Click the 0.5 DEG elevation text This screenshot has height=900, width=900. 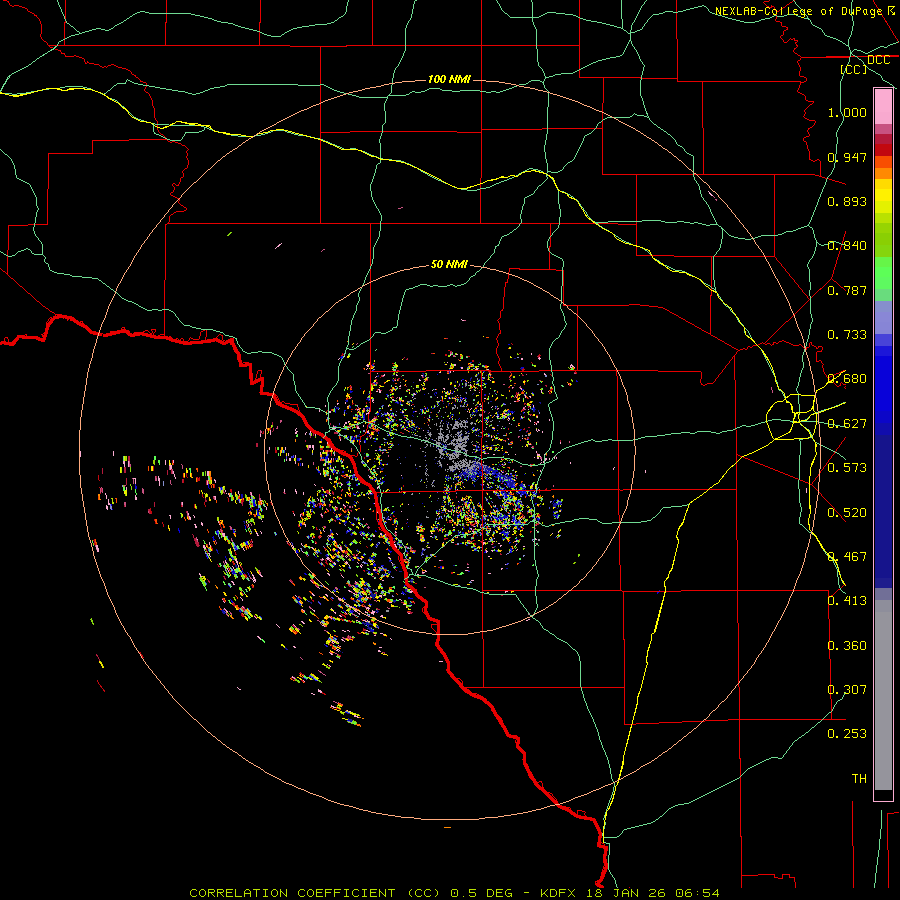click(x=482, y=893)
